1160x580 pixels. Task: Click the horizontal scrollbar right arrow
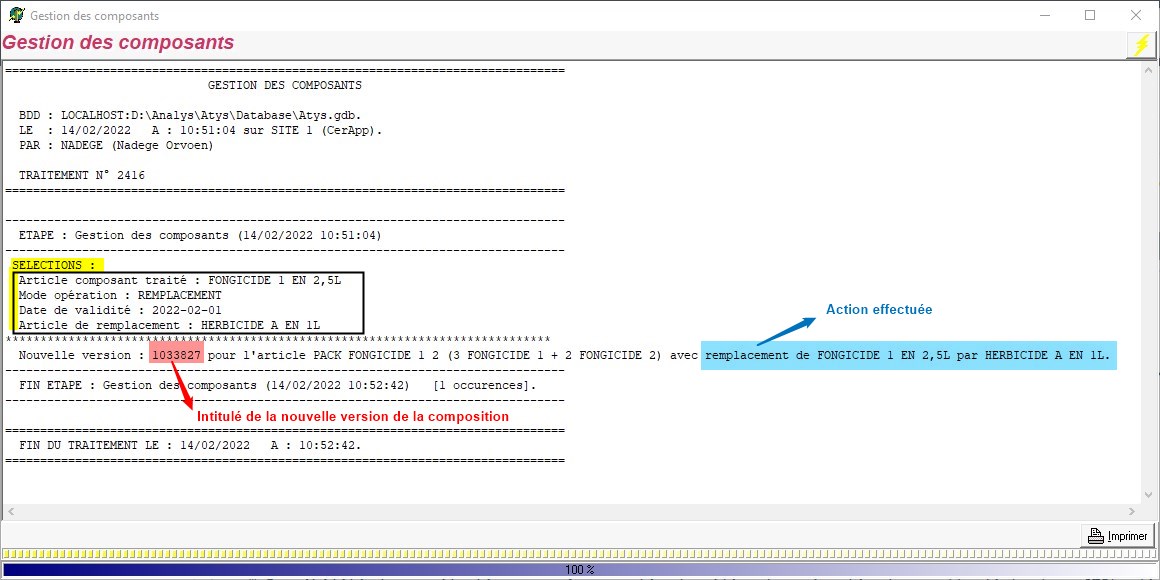click(1132, 511)
